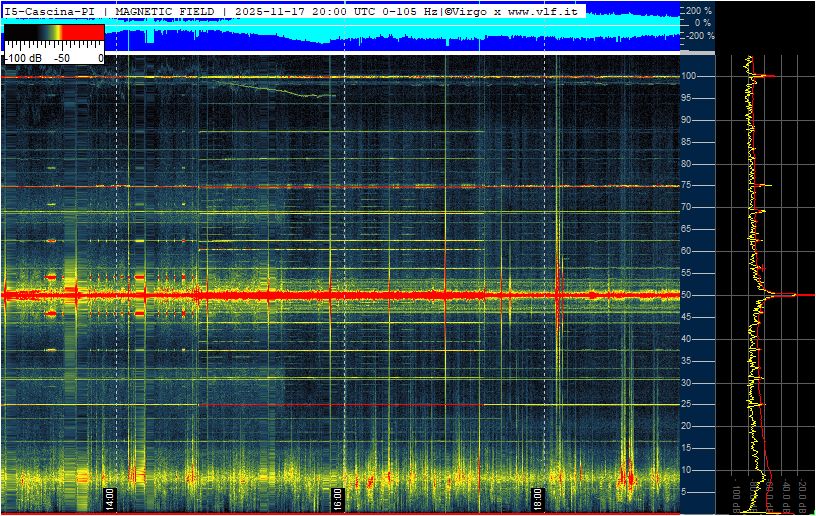This screenshot has width=816, height=516.
Task: Click the 14:00 time marker label
Action: tap(110, 499)
